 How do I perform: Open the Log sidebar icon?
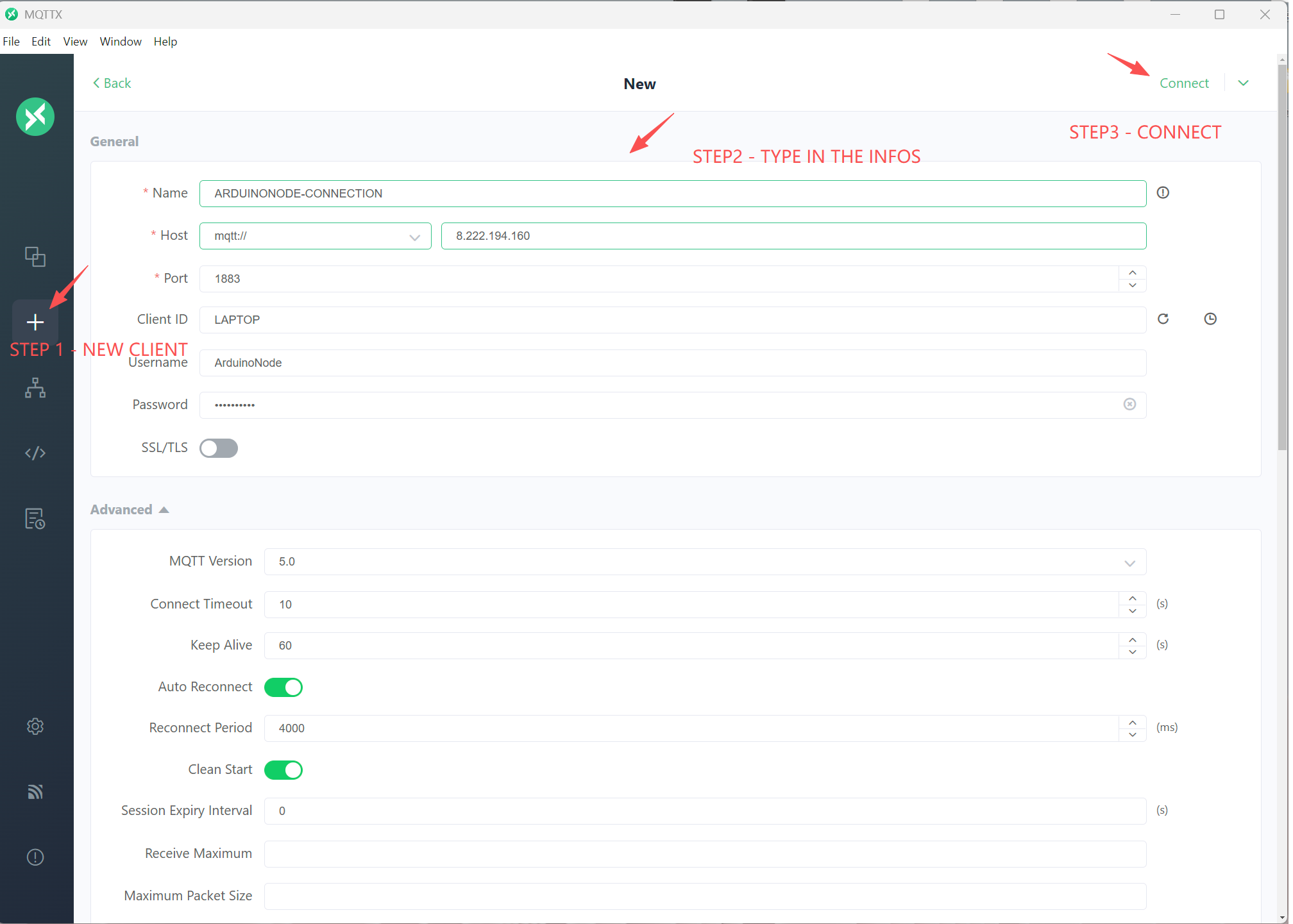pos(35,519)
